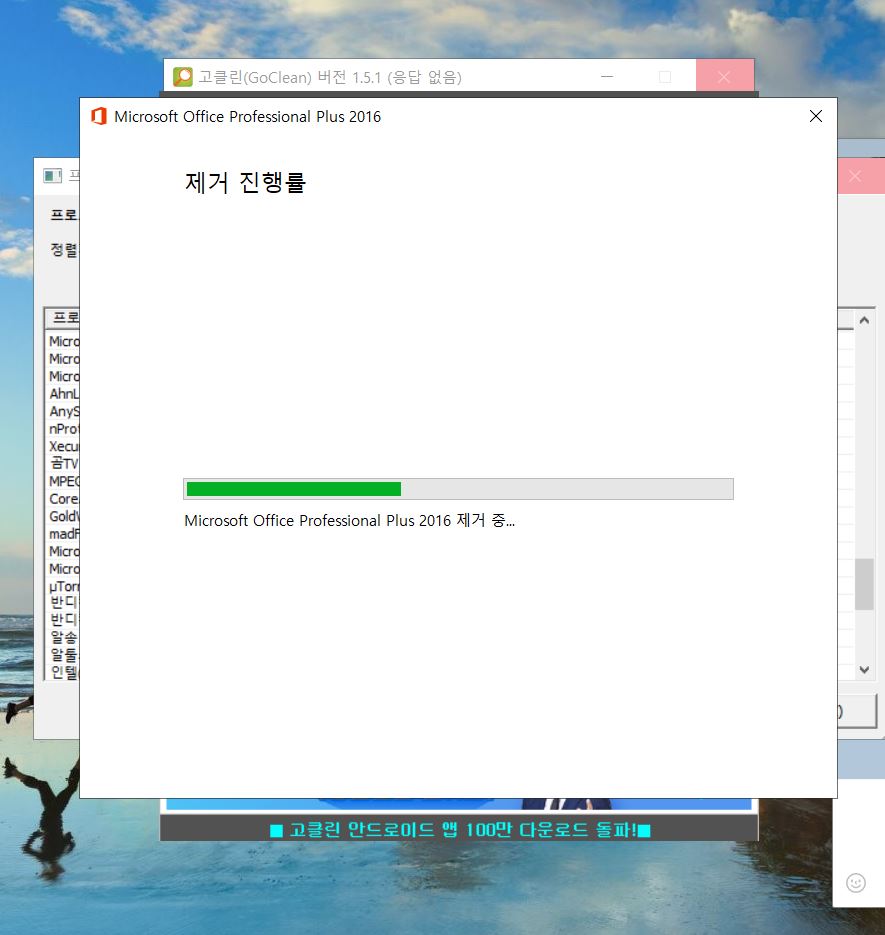Select the 'AhnL' row in program list
This screenshot has height=935, width=885.
click(64, 394)
